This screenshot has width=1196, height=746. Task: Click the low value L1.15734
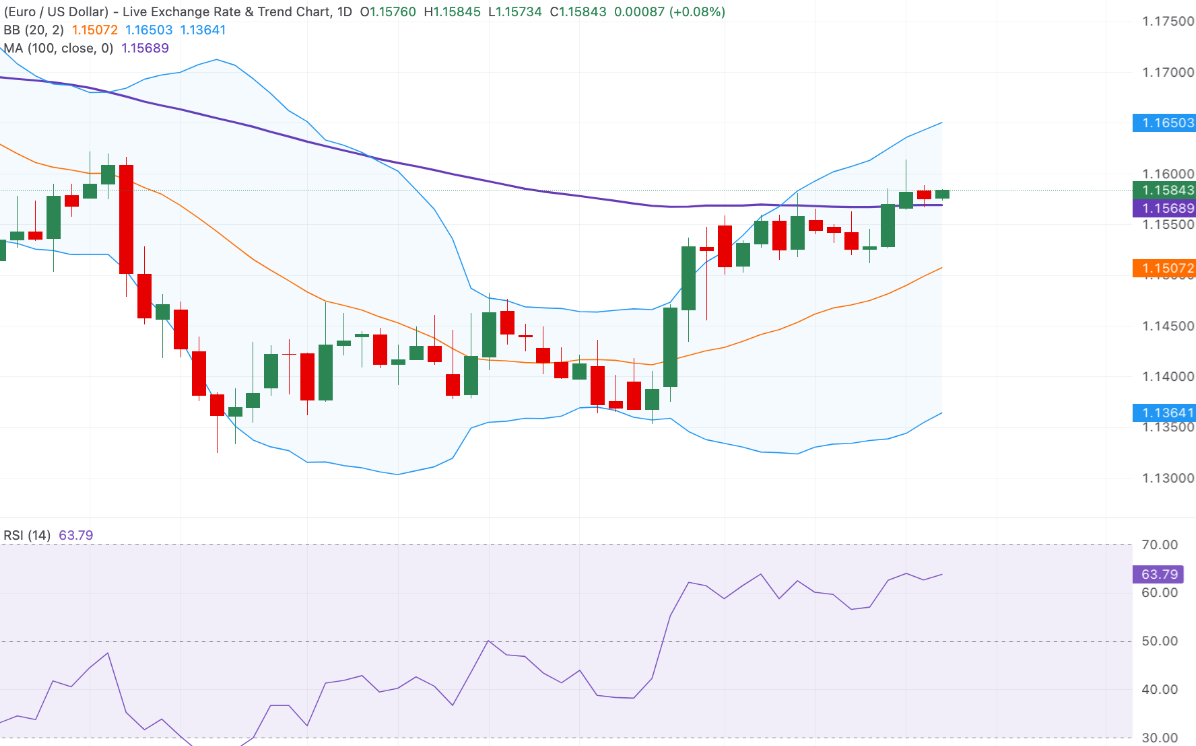(x=515, y=12)
